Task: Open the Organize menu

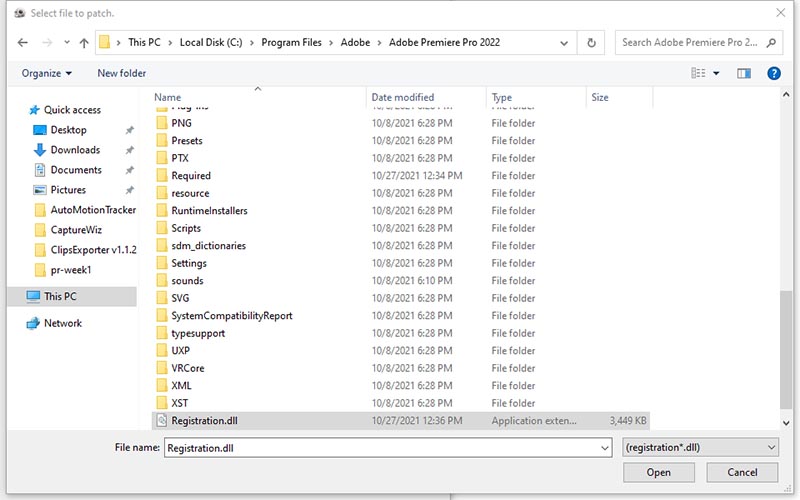Action: pos(46,73)
